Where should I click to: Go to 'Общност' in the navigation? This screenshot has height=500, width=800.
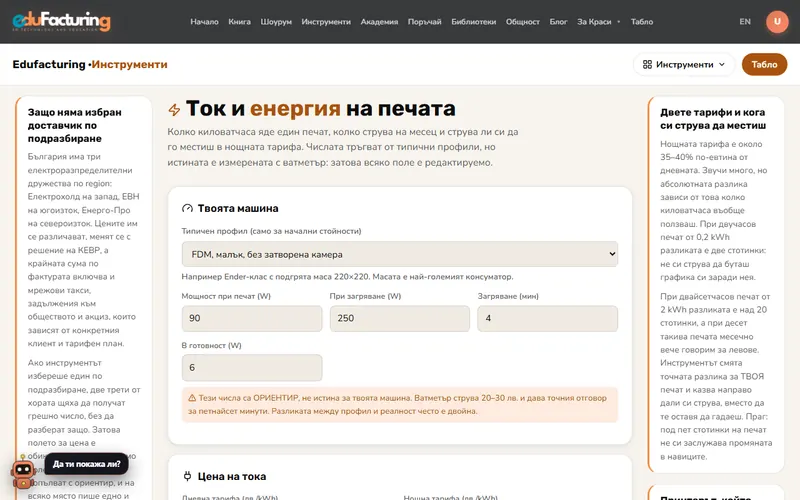[522, 21]
